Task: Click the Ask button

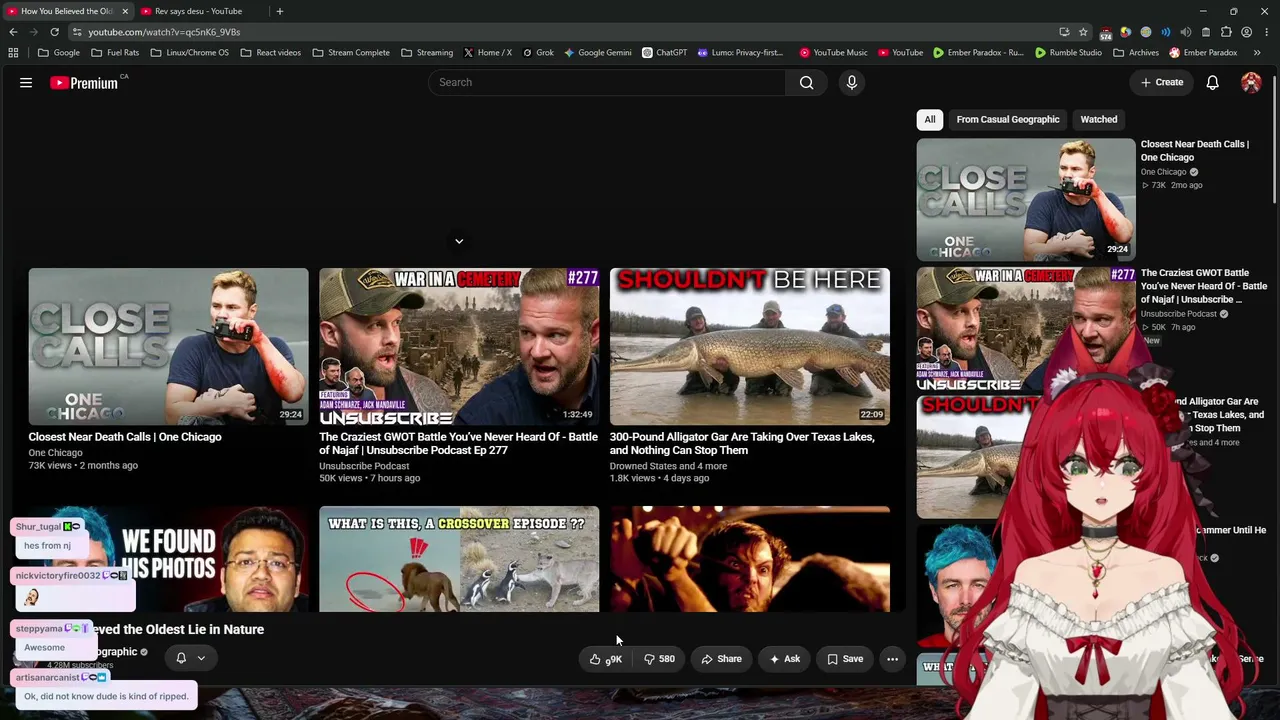Action: click(x=785, y=659)
